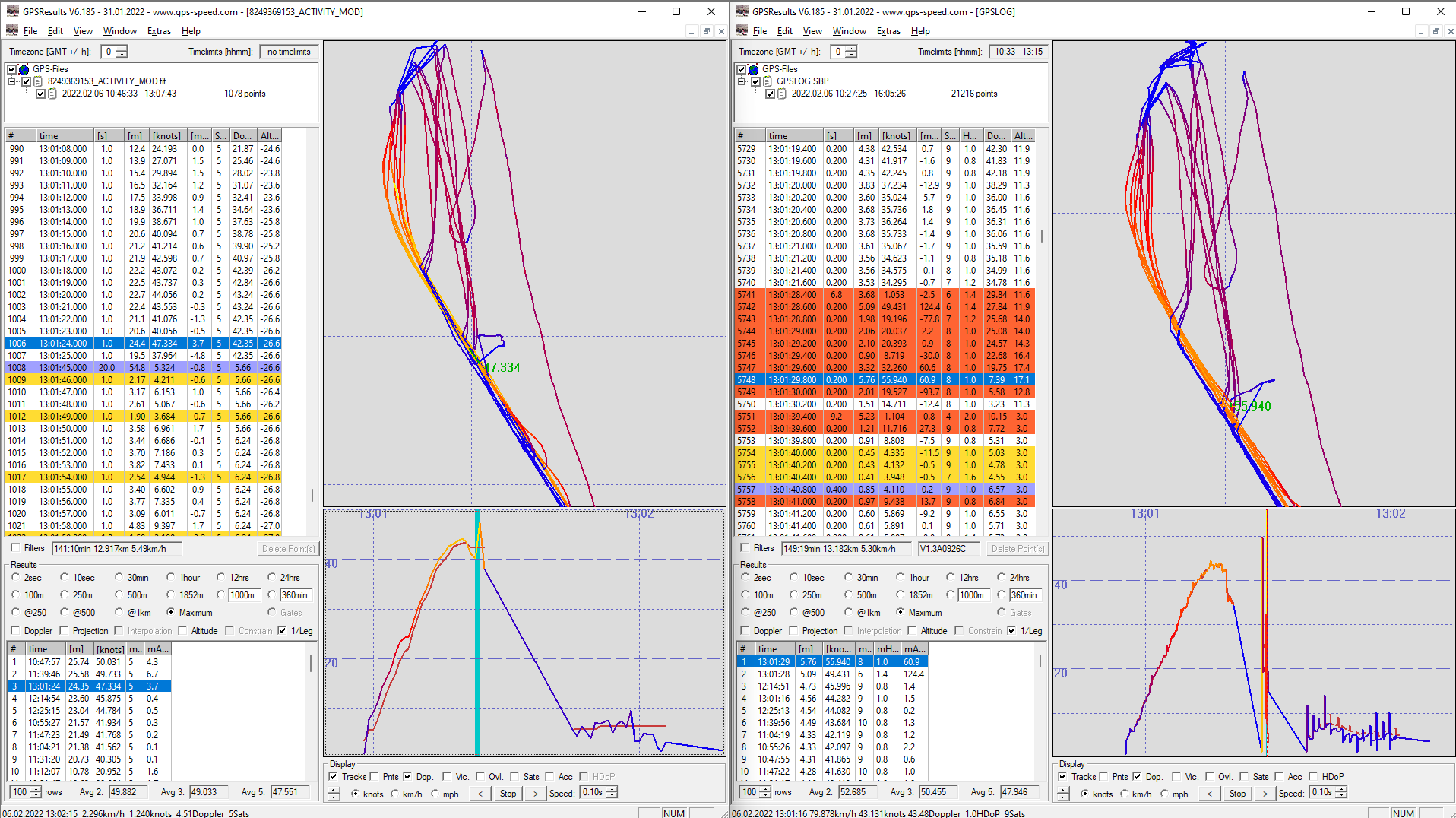Open Extras menu in left window
Screen dimensions: 1456x818
159,31
